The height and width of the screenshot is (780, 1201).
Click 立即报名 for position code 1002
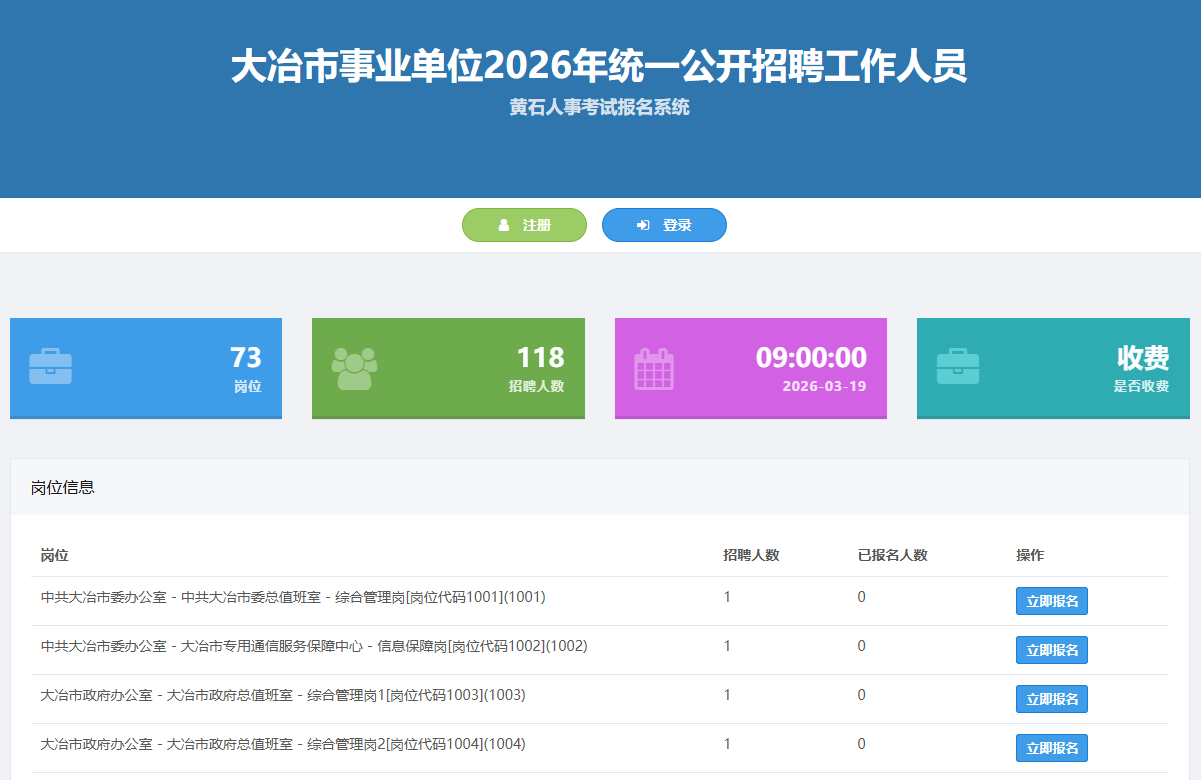point(1051,650)
